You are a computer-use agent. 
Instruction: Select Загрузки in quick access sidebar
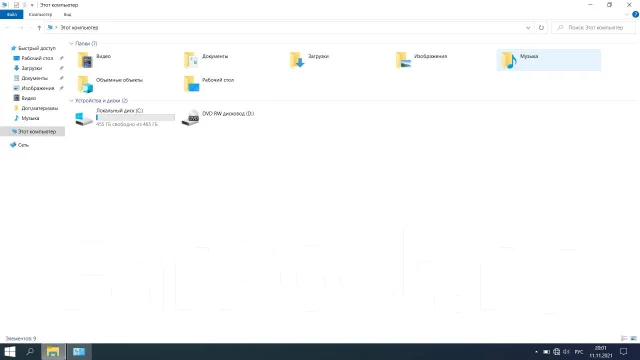pos(31,68)
